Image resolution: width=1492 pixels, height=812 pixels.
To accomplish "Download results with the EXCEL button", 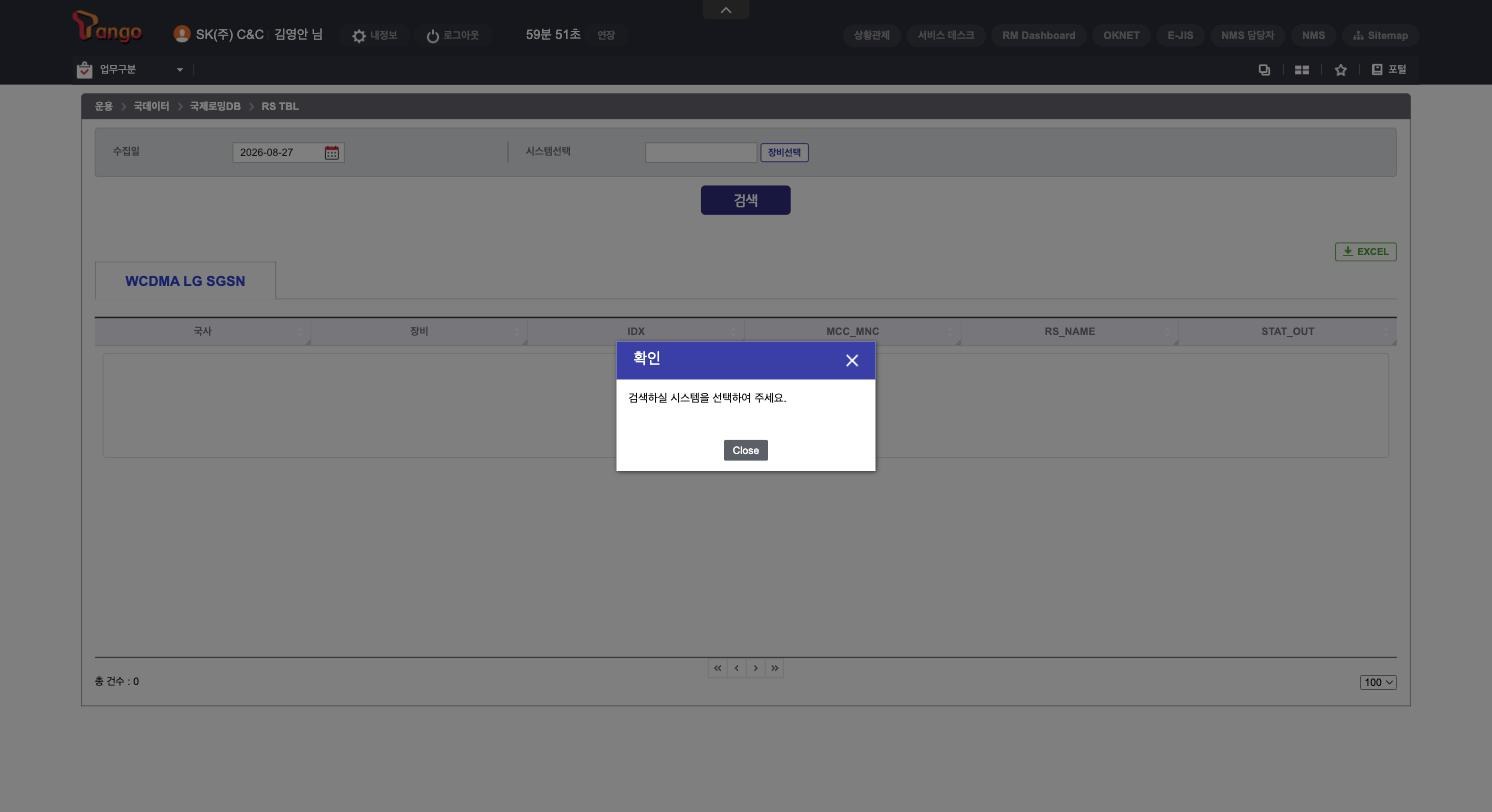I will (1366, 252).
